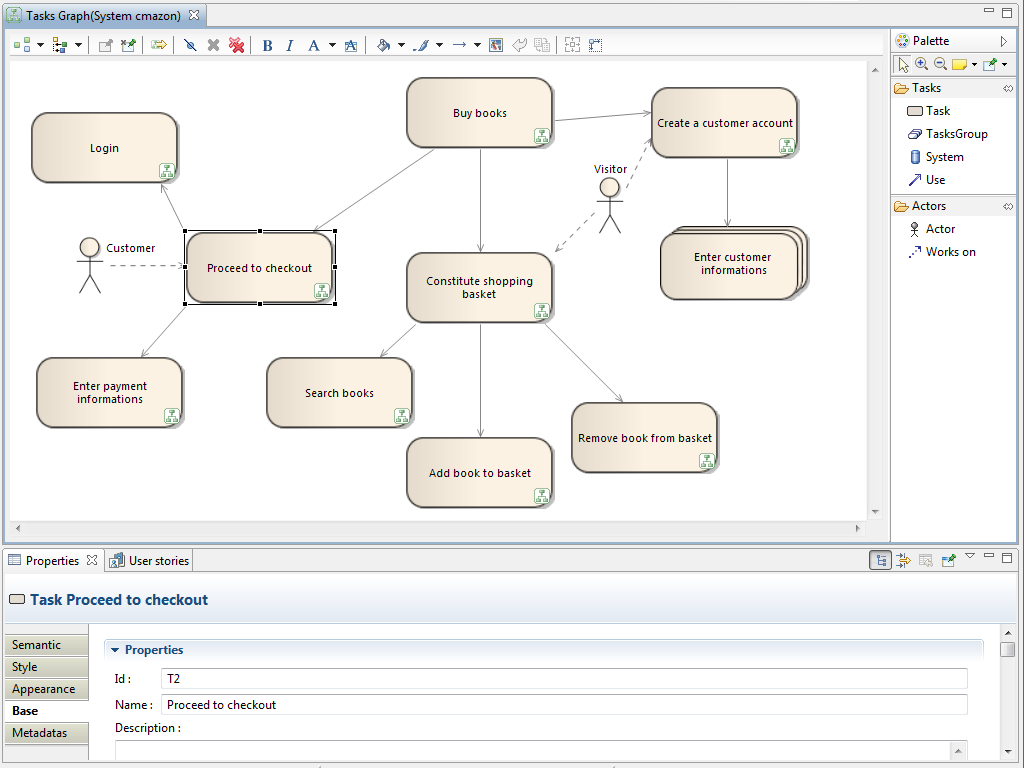Open the Select All dropdown arrow
The image size is (1024, 768).
pyautogui.click(x=78, y=45)
